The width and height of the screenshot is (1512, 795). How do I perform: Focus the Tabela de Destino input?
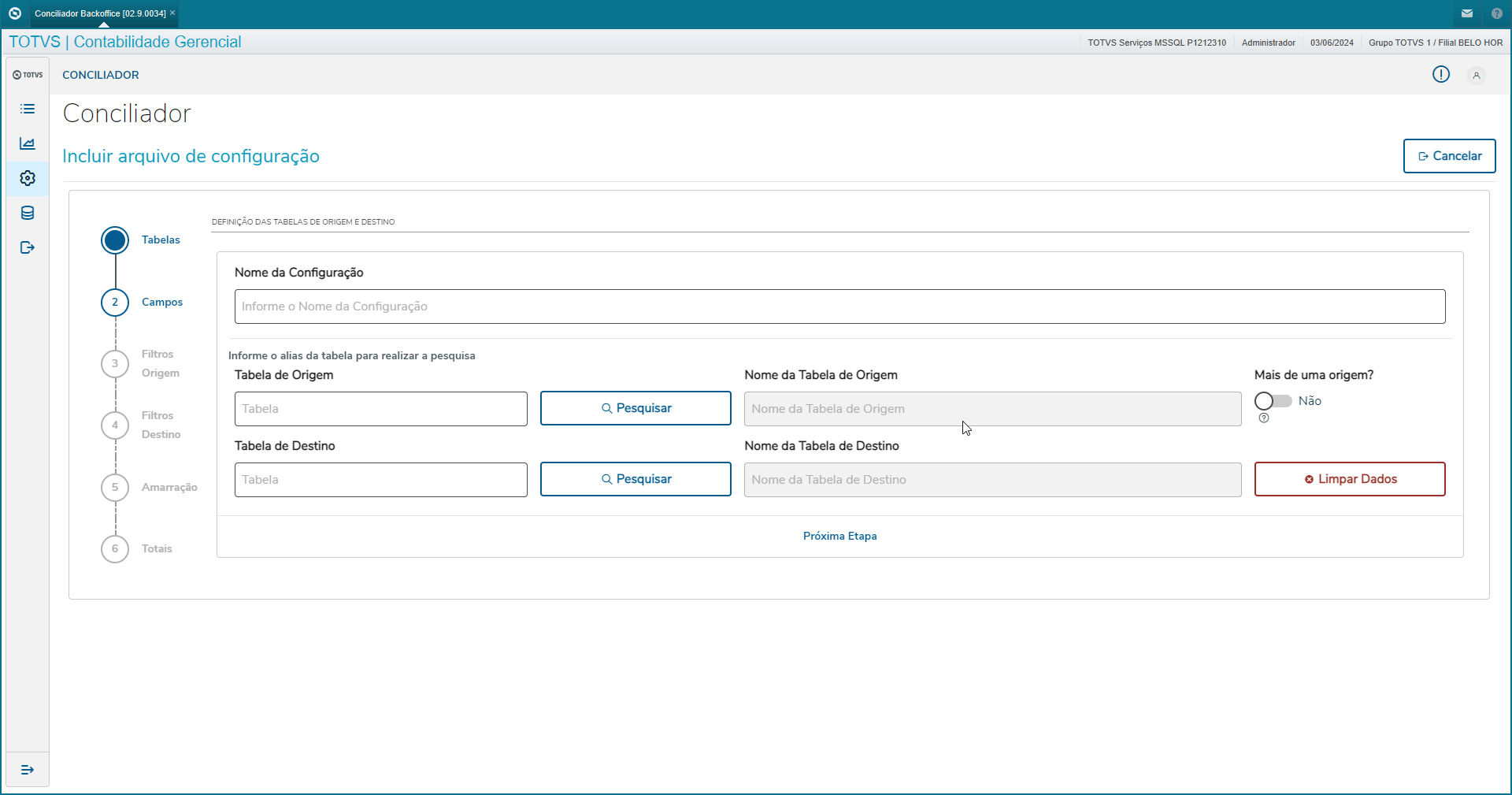[x=381, y=480]
